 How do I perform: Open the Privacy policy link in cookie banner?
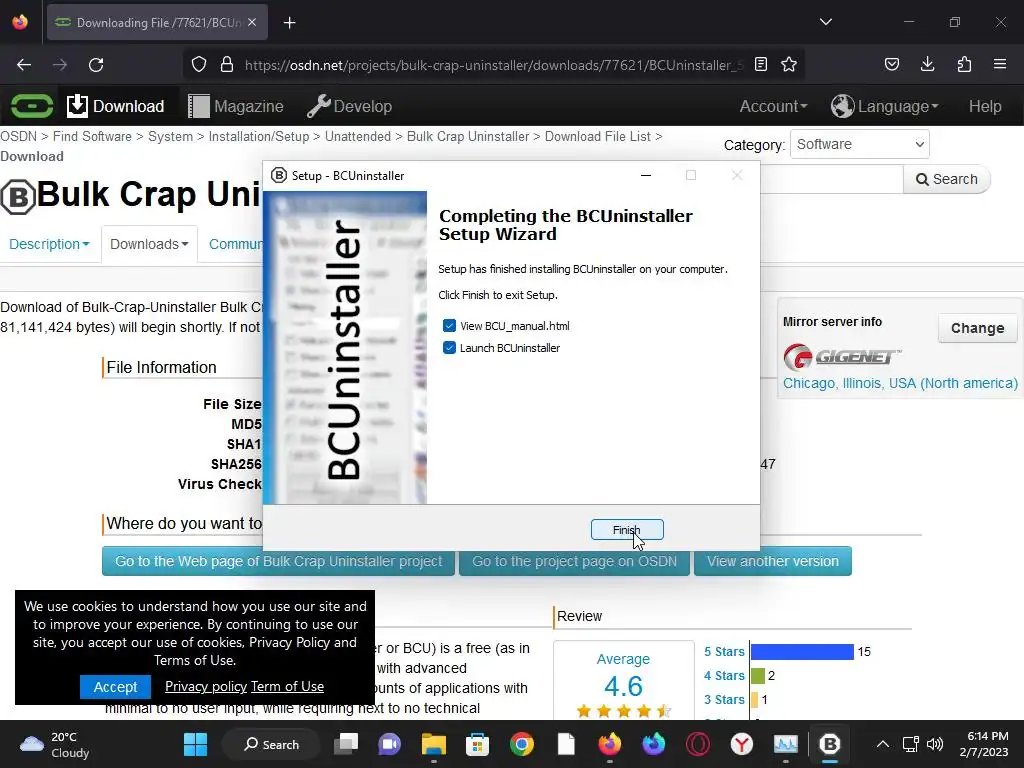[206, 686]
